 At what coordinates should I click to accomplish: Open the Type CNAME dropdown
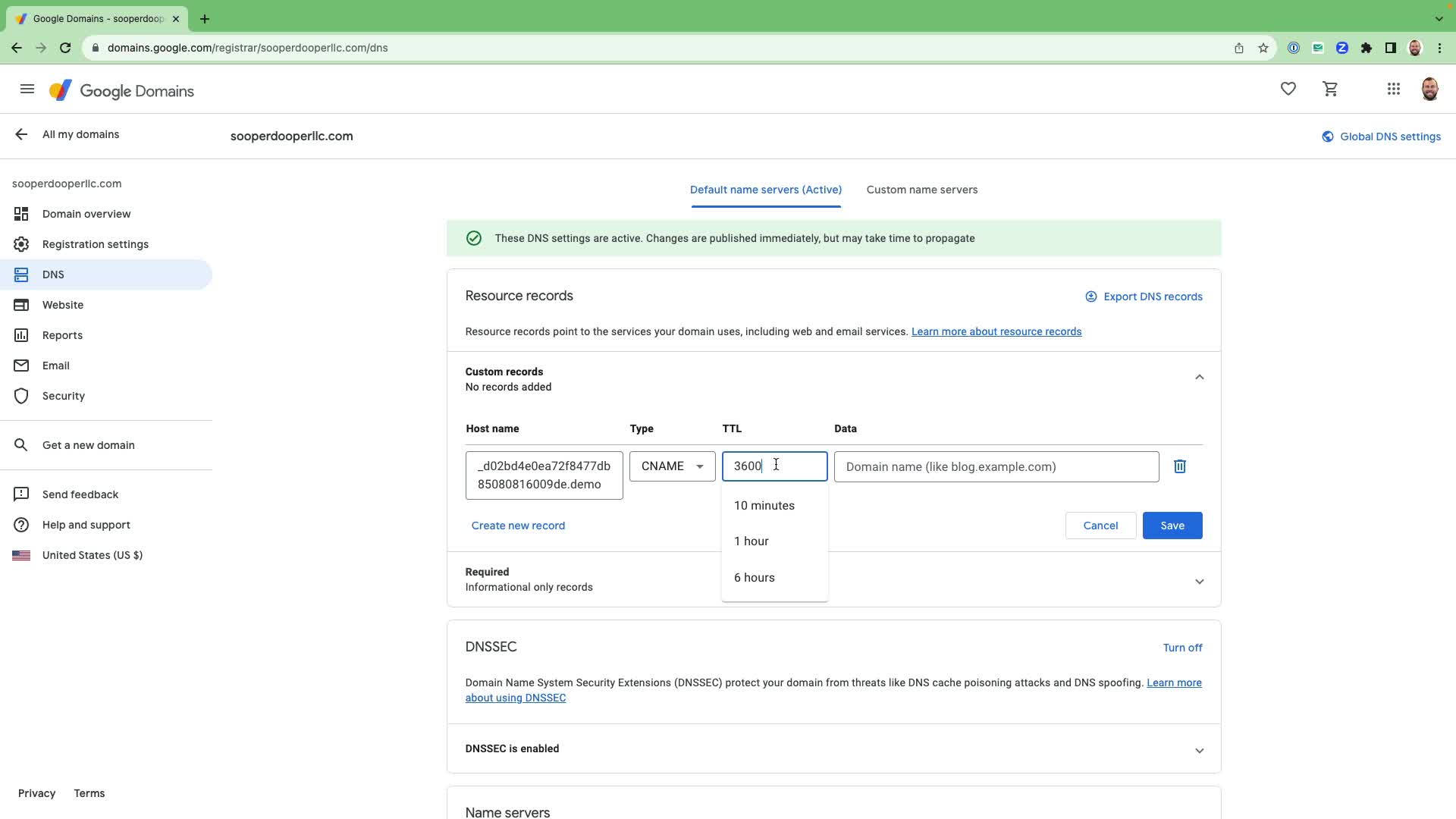[672, 466]
